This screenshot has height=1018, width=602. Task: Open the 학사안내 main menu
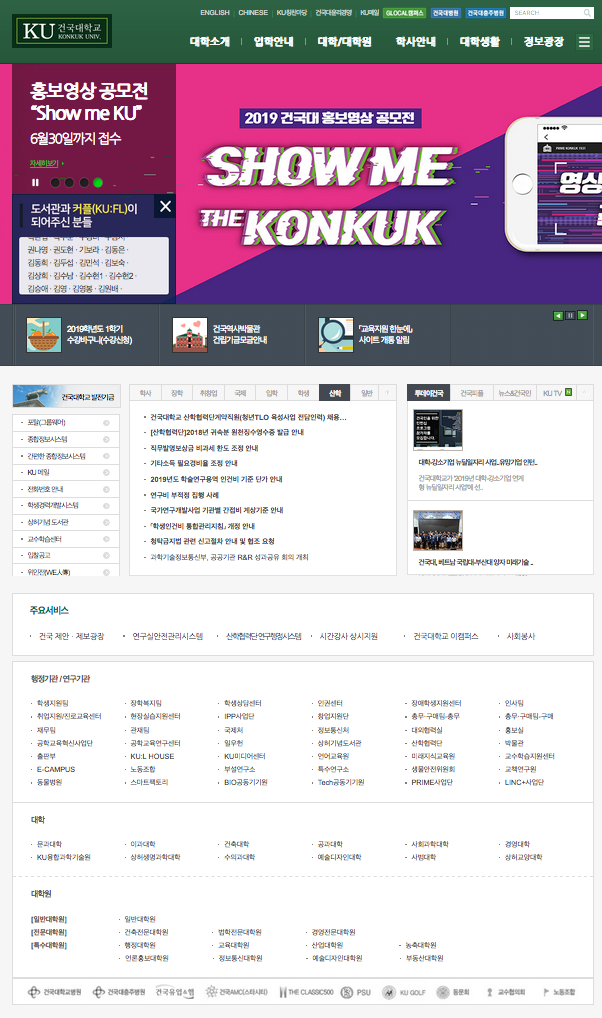click(x=416, y=42)
